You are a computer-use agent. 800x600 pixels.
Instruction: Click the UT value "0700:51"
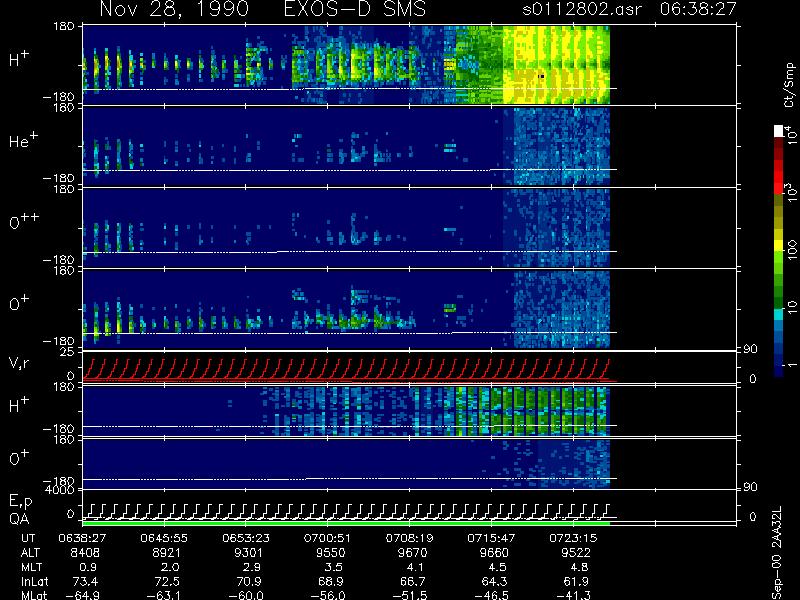pyautogui.click(x=328, y=538)
